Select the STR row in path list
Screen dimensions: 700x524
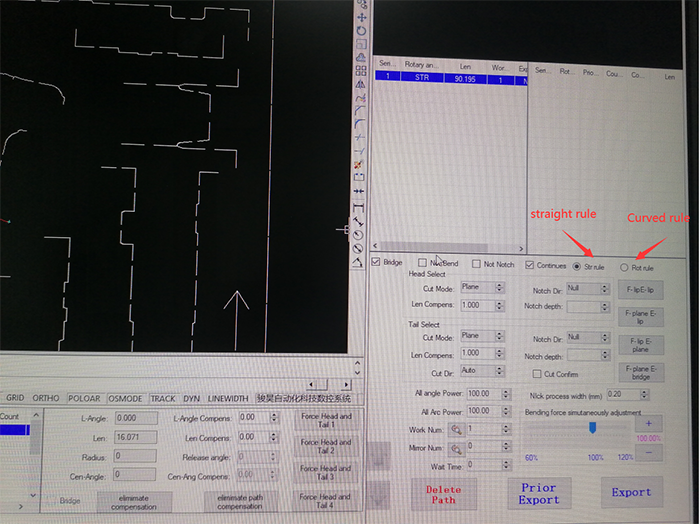[451, 78]
